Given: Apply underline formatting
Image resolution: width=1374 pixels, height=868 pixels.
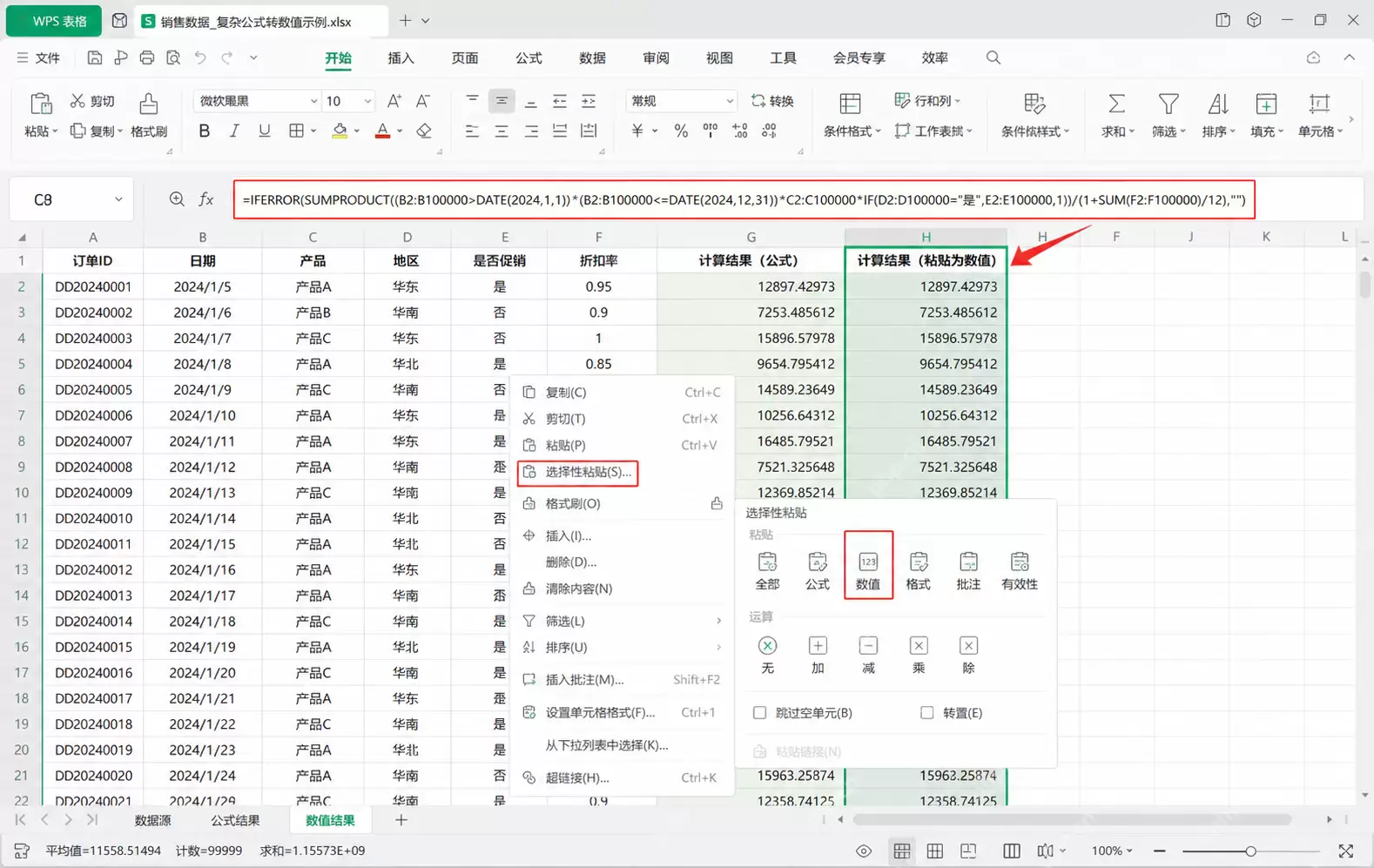Looking at the screenshot, I should tap(264, 131).
